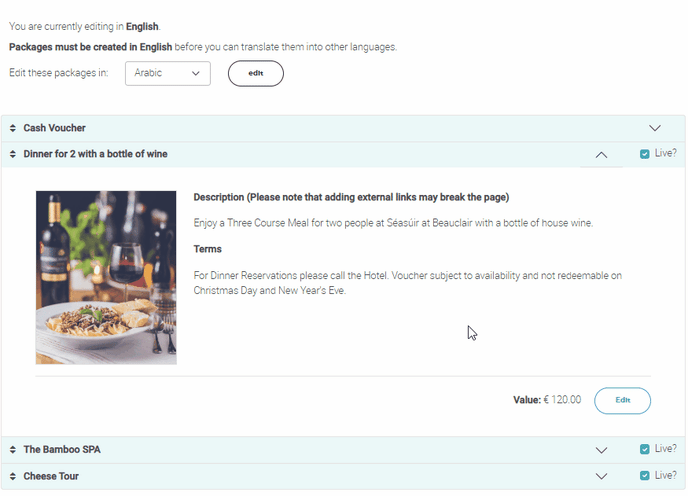
Task: Click the Cash Voucher reorder handle icon
Action: (13, 128)
